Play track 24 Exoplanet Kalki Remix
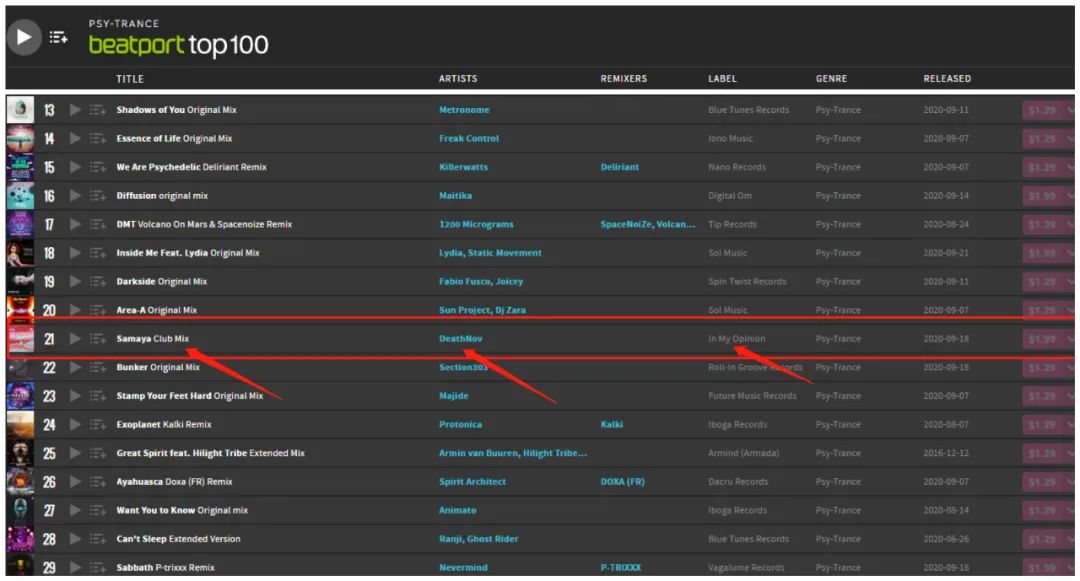This screenshot has height=581, width=1080. pos(75,425)
